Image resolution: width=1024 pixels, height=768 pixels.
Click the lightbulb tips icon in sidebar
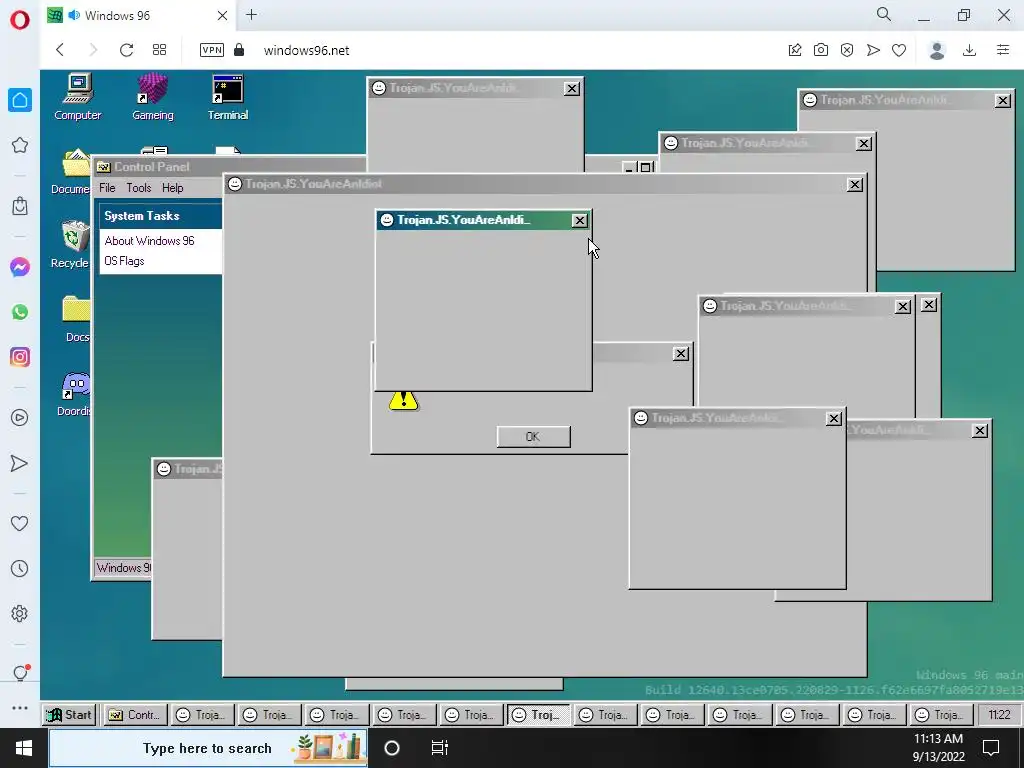(x=20, y=673)
